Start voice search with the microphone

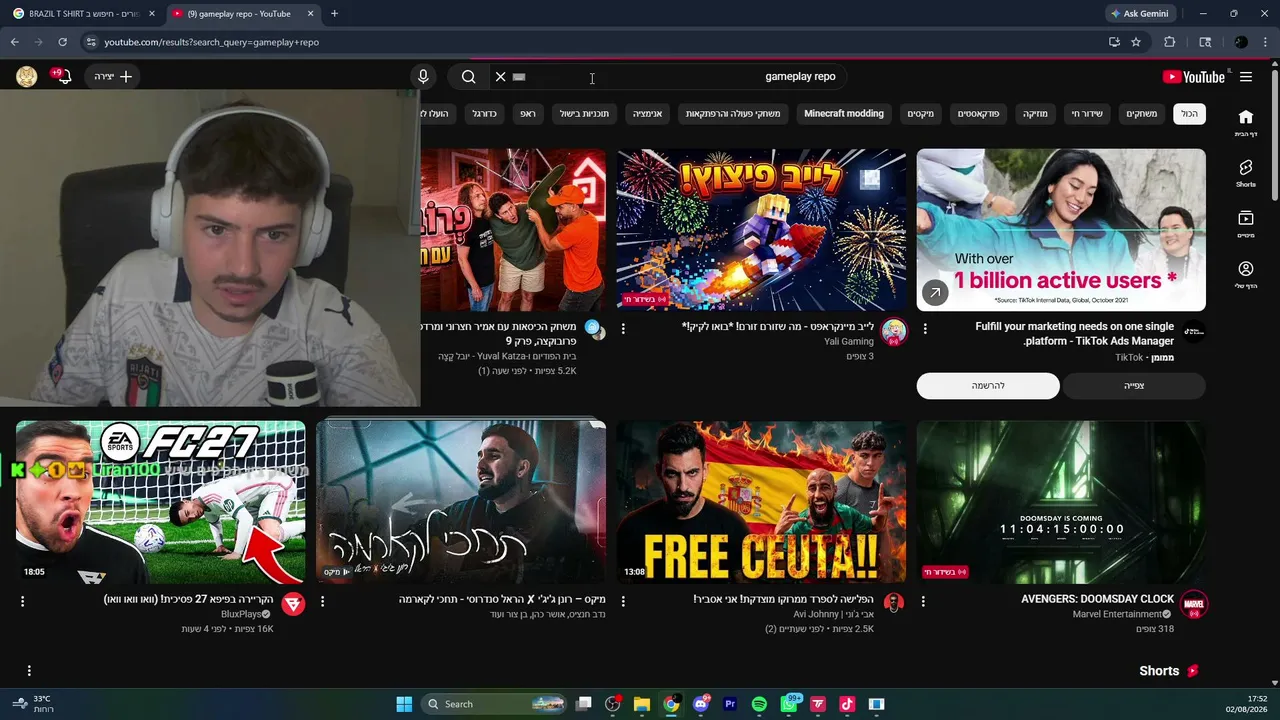423,77
